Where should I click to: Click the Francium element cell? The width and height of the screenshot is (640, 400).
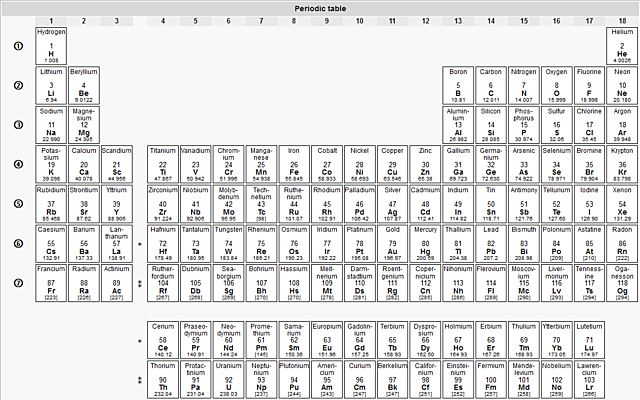51,283
